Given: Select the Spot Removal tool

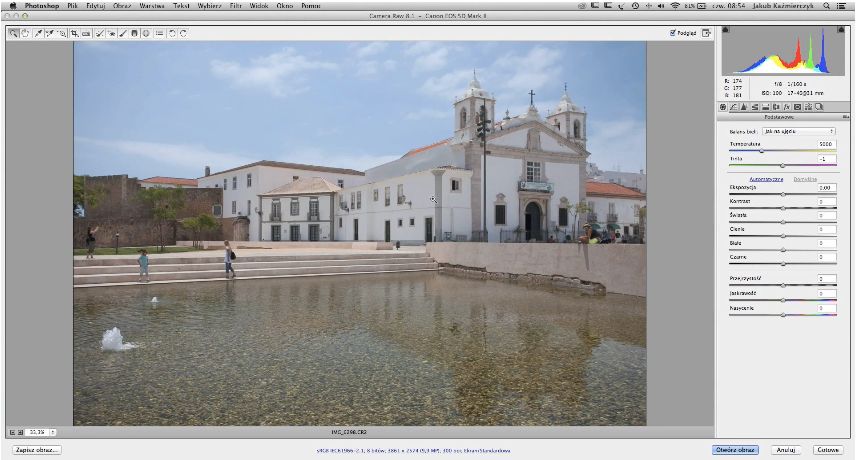Looking at the screenshot, I should point(99,33).
